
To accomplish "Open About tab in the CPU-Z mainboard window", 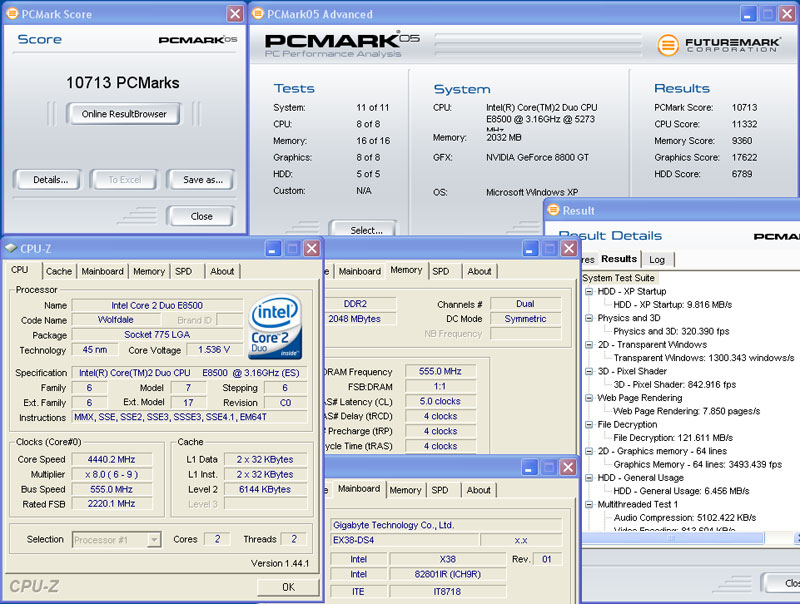I will 478,490.
